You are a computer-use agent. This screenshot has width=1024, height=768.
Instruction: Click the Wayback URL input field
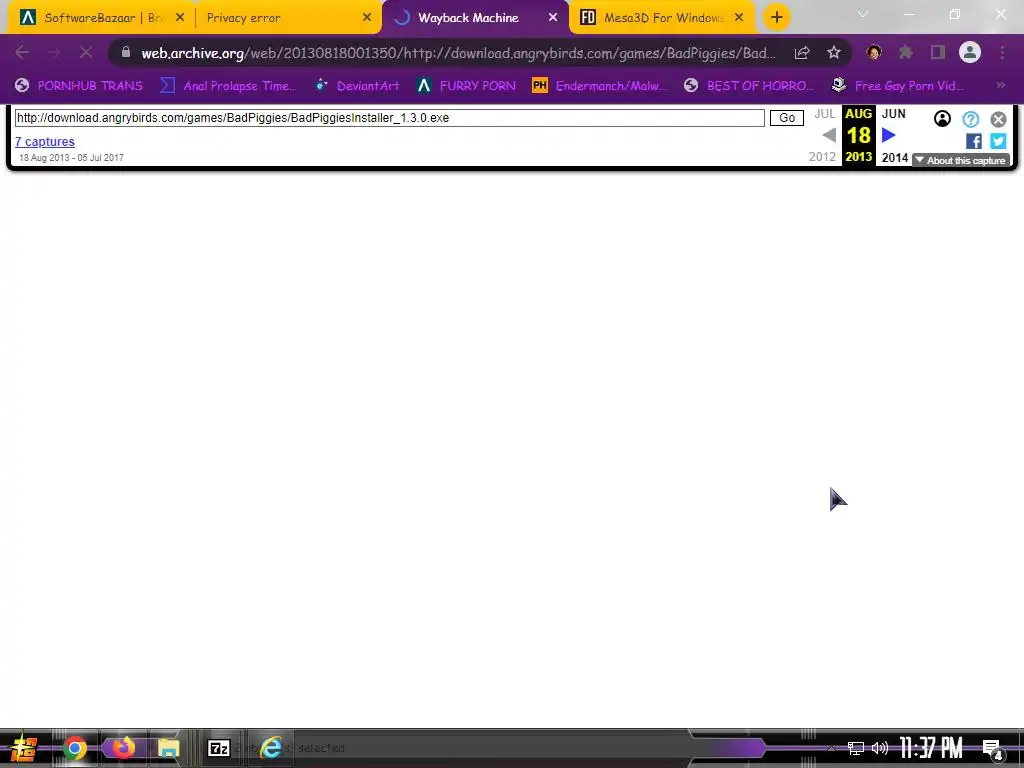click(x=389, y=118)
